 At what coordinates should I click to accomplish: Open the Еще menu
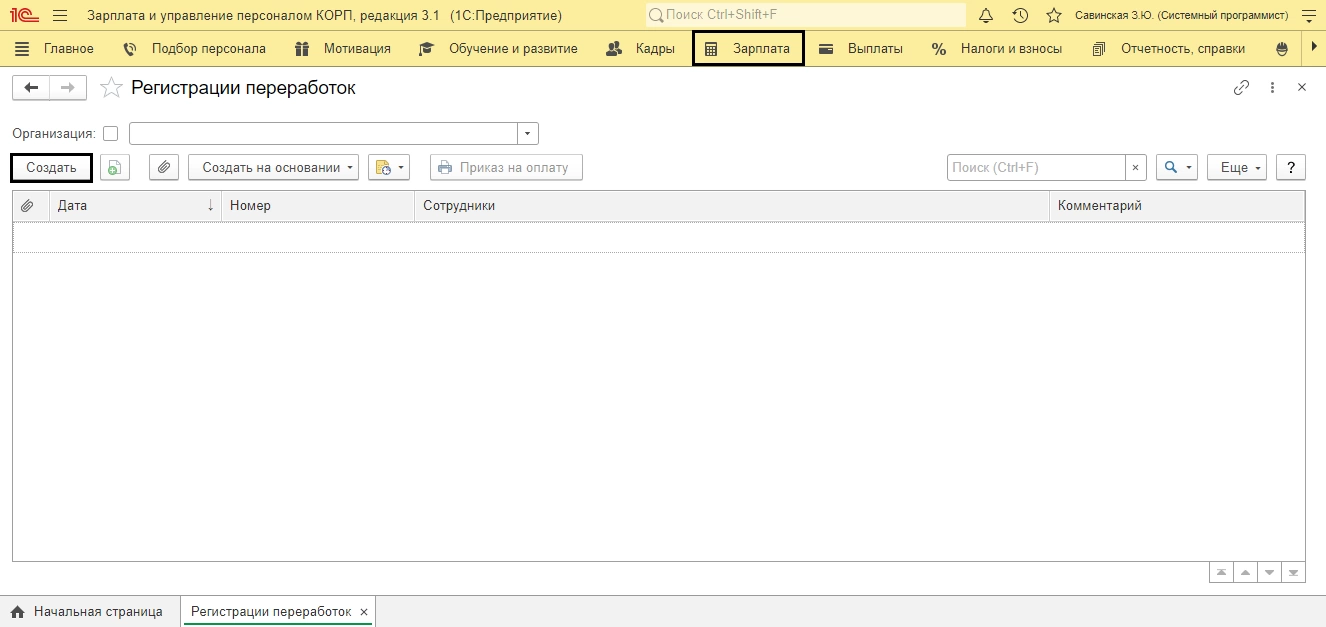(x=1237, y=168)
